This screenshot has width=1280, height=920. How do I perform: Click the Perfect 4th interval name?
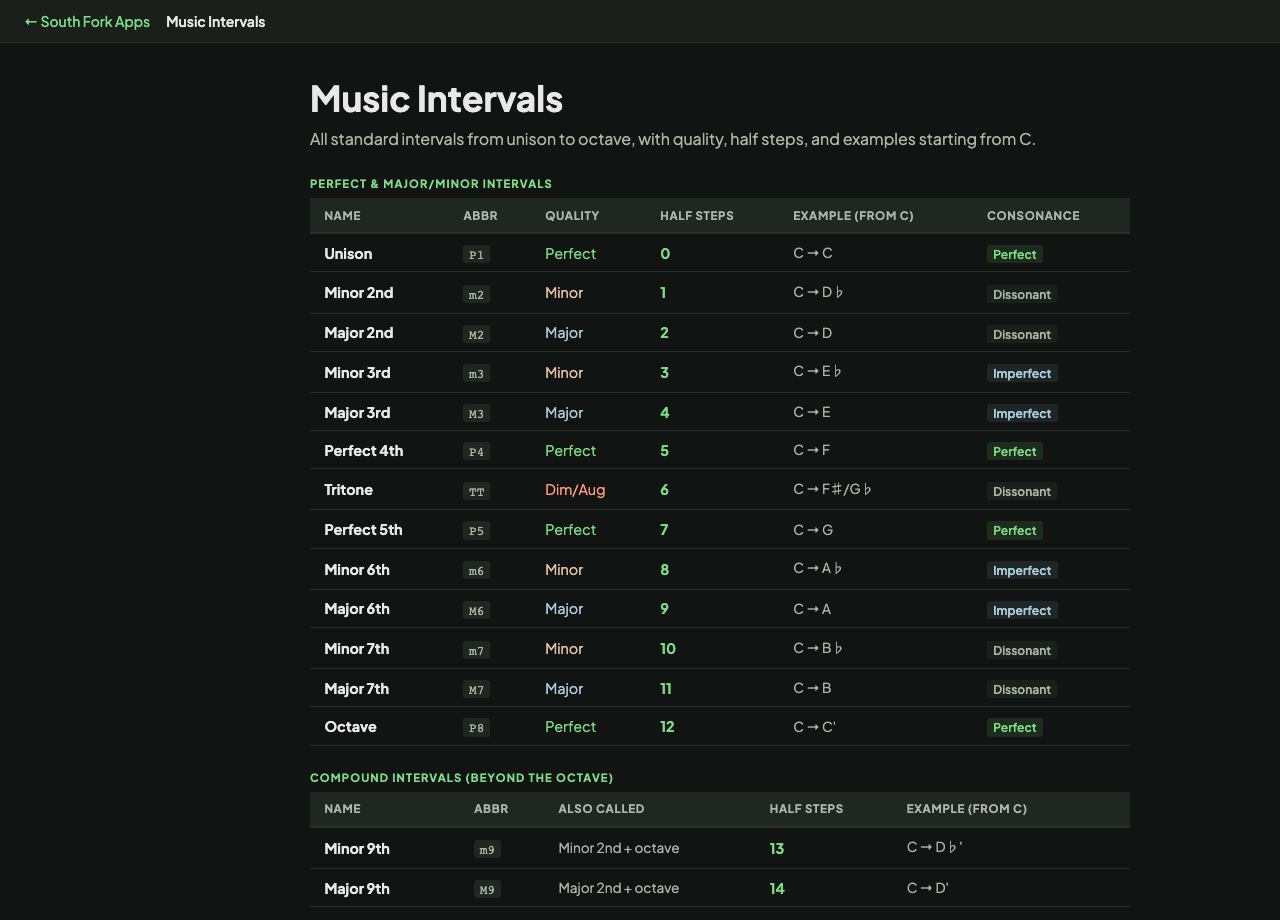[x=364, y=451]
